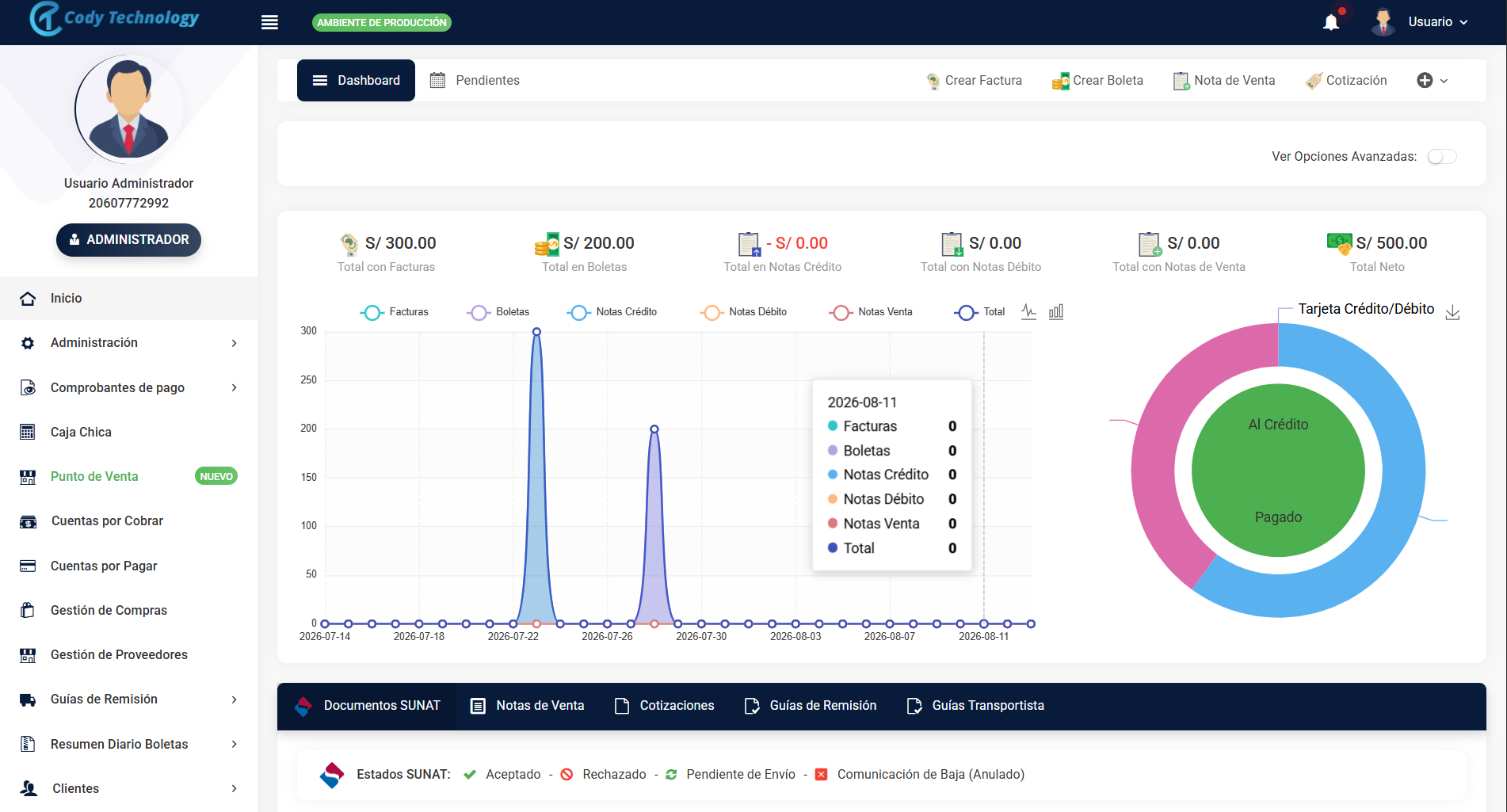Open the Cotizaciones tab

point(664,706)
